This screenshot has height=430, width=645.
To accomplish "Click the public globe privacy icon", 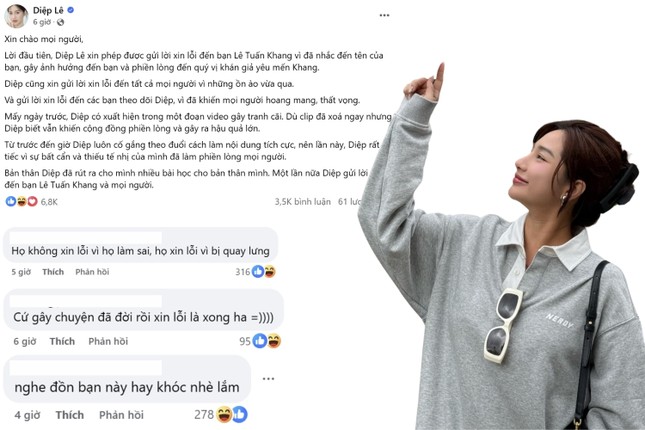I will pyautogui.click(x=60, y=22).
